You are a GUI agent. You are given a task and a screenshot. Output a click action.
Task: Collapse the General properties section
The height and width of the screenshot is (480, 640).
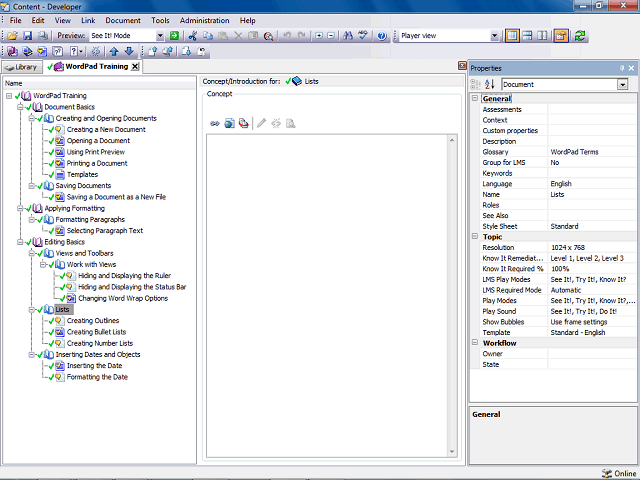[475, 98]
